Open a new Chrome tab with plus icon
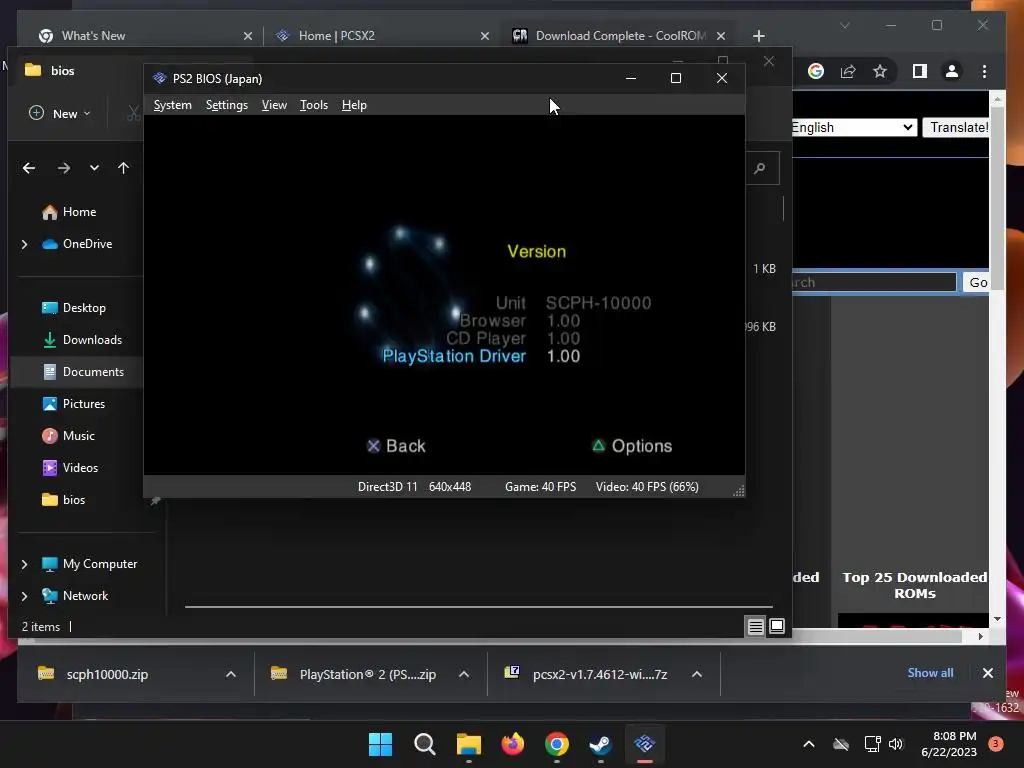Image resolution: width=1024 pixels, height=768 pixels. pyautogui.click(x=758, y=36)
